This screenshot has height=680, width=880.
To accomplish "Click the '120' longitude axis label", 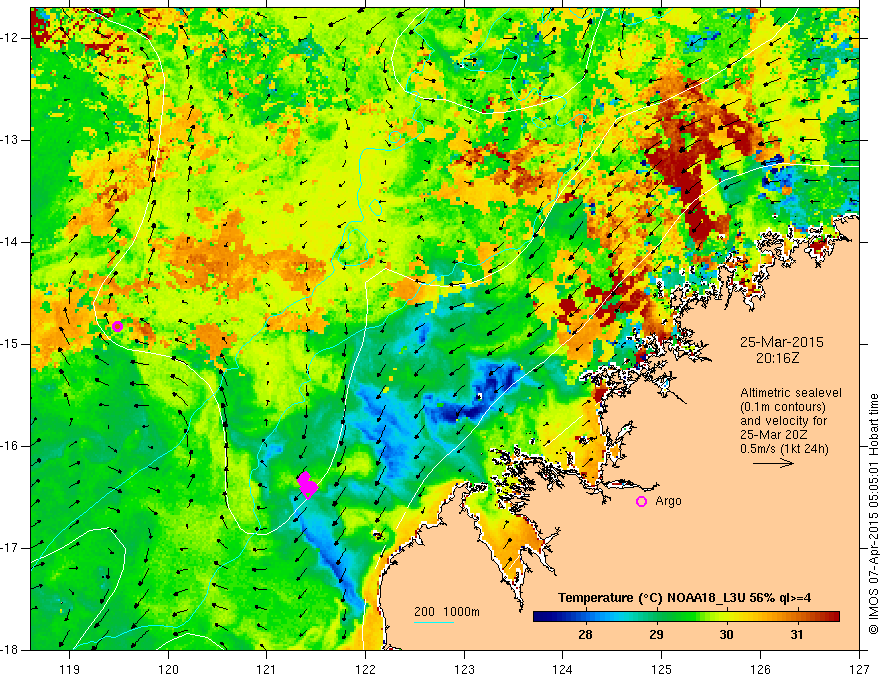I will [x=168, y=669].
